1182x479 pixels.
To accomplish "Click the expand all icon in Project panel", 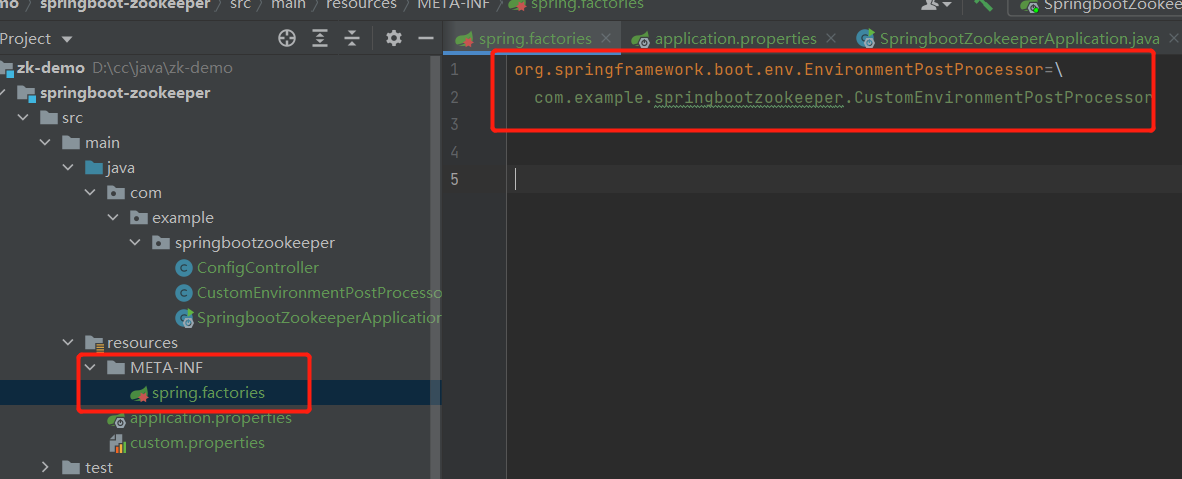I will pos(320,38).
